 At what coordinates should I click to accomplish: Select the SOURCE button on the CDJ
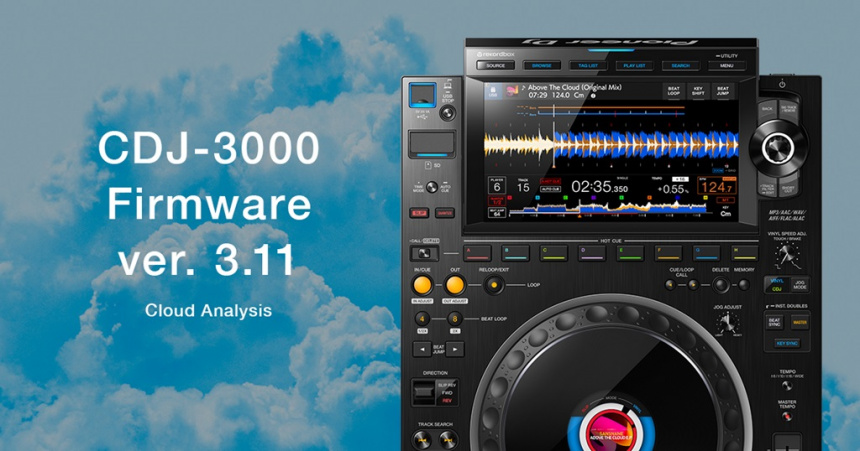click(x=495, y=65)
